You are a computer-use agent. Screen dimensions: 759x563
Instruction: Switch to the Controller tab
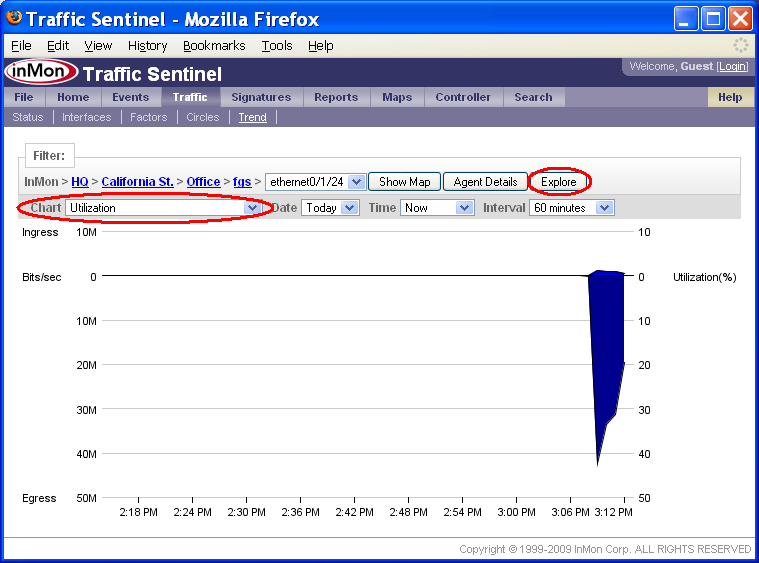(463, 97)
